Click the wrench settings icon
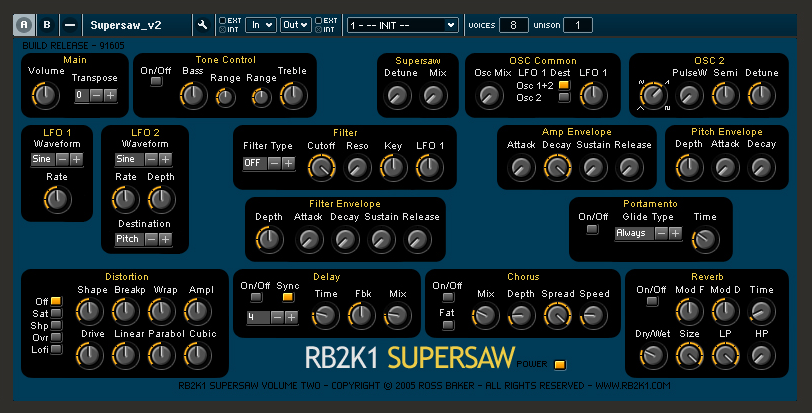 coord(203,24)
